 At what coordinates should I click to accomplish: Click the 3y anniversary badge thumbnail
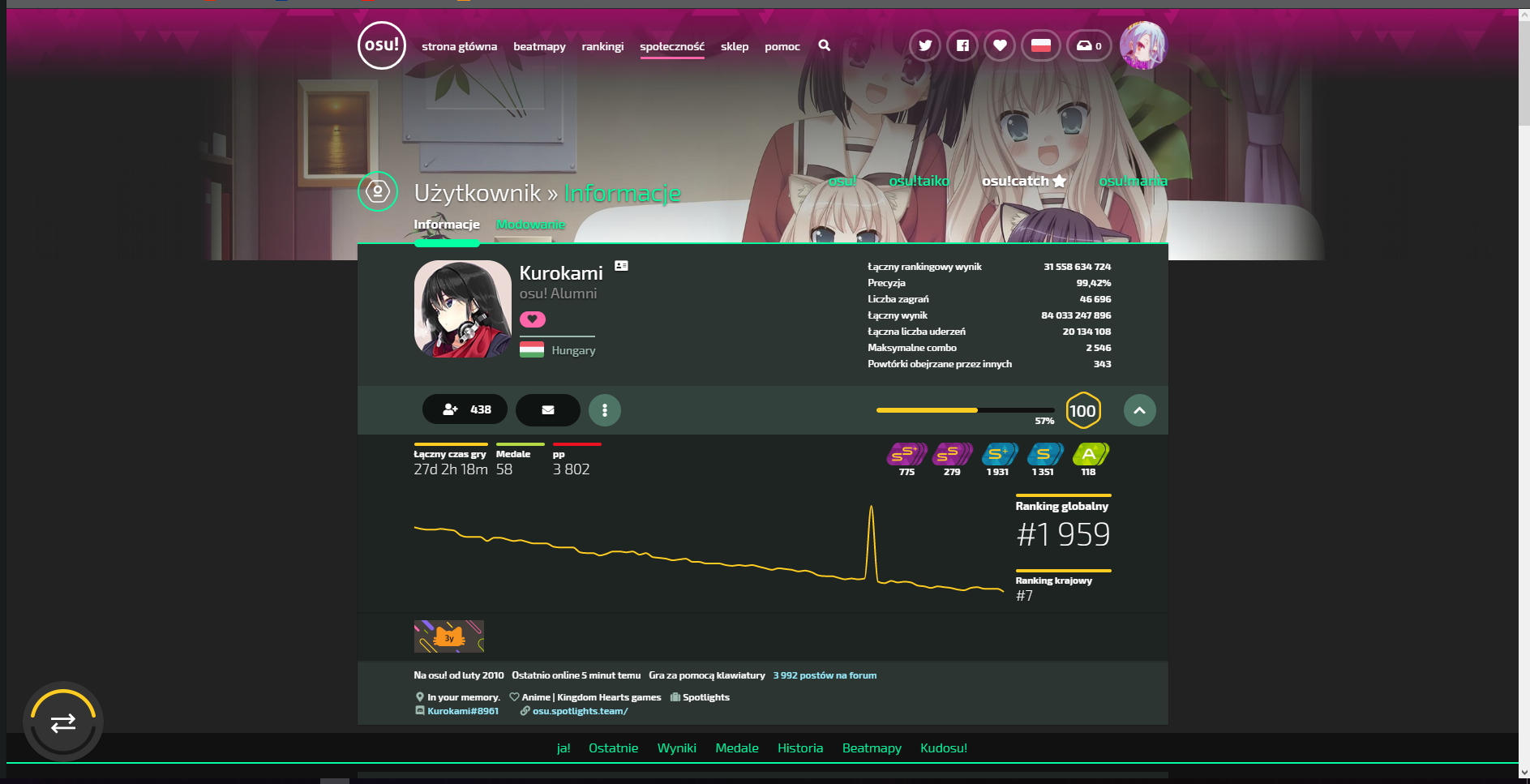pos(449,637)
